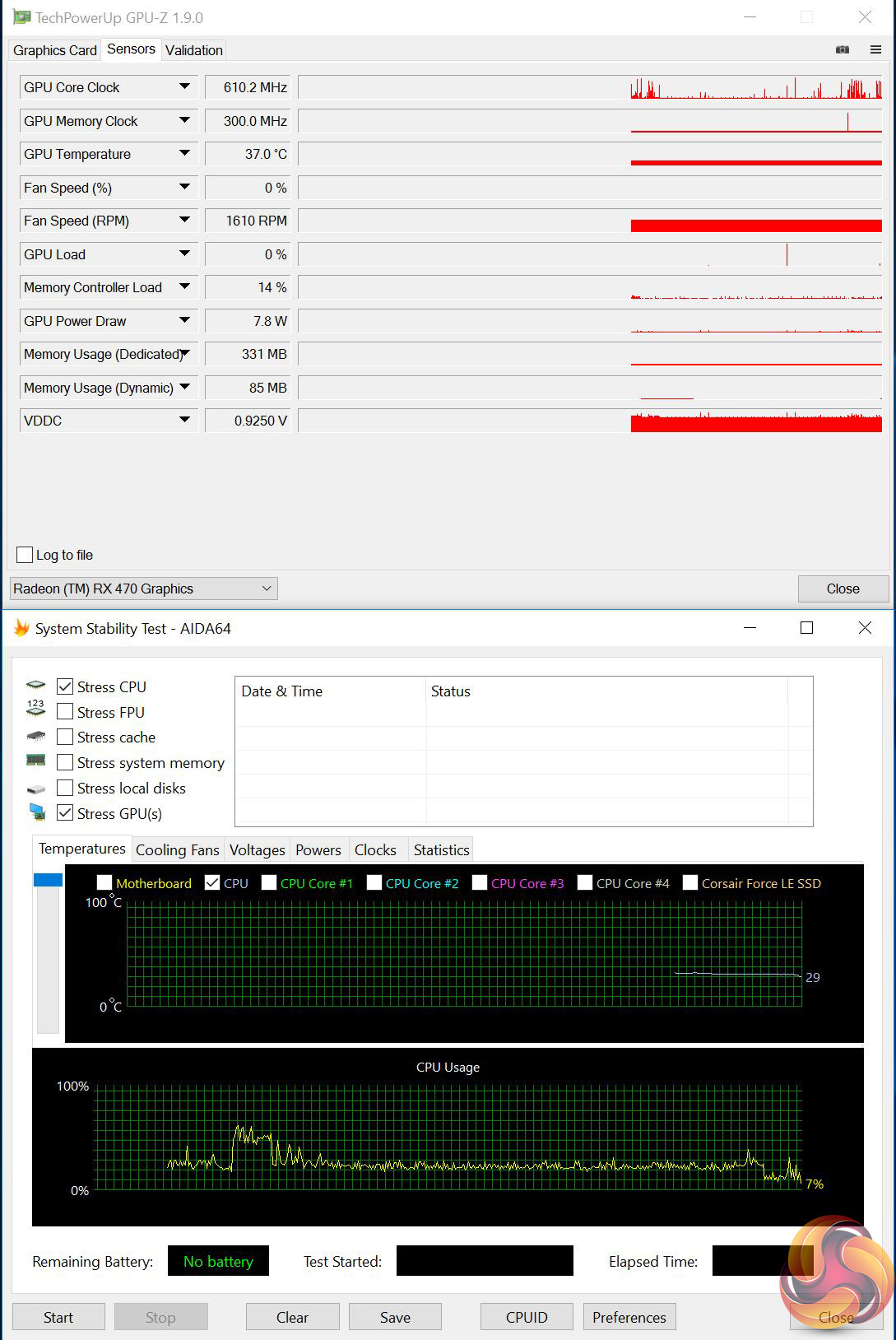Click the chip icon beside Stress cache
896x1340 pixels.
coord(35,736)
